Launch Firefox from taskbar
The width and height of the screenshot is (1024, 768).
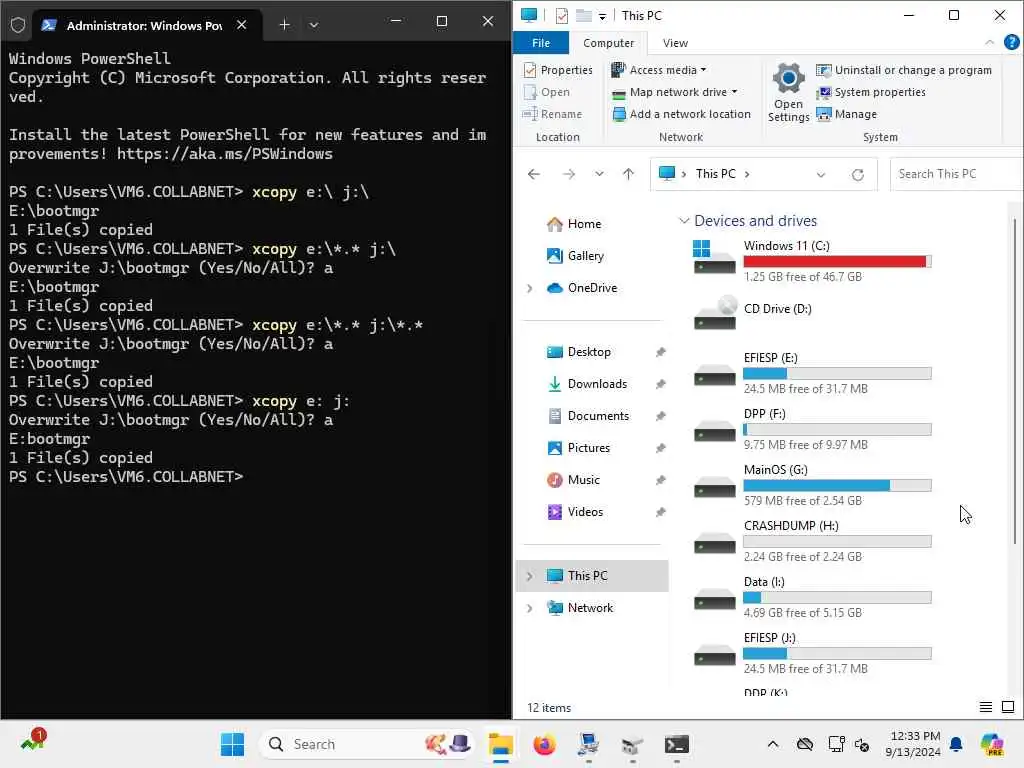(x=544, y=744)
